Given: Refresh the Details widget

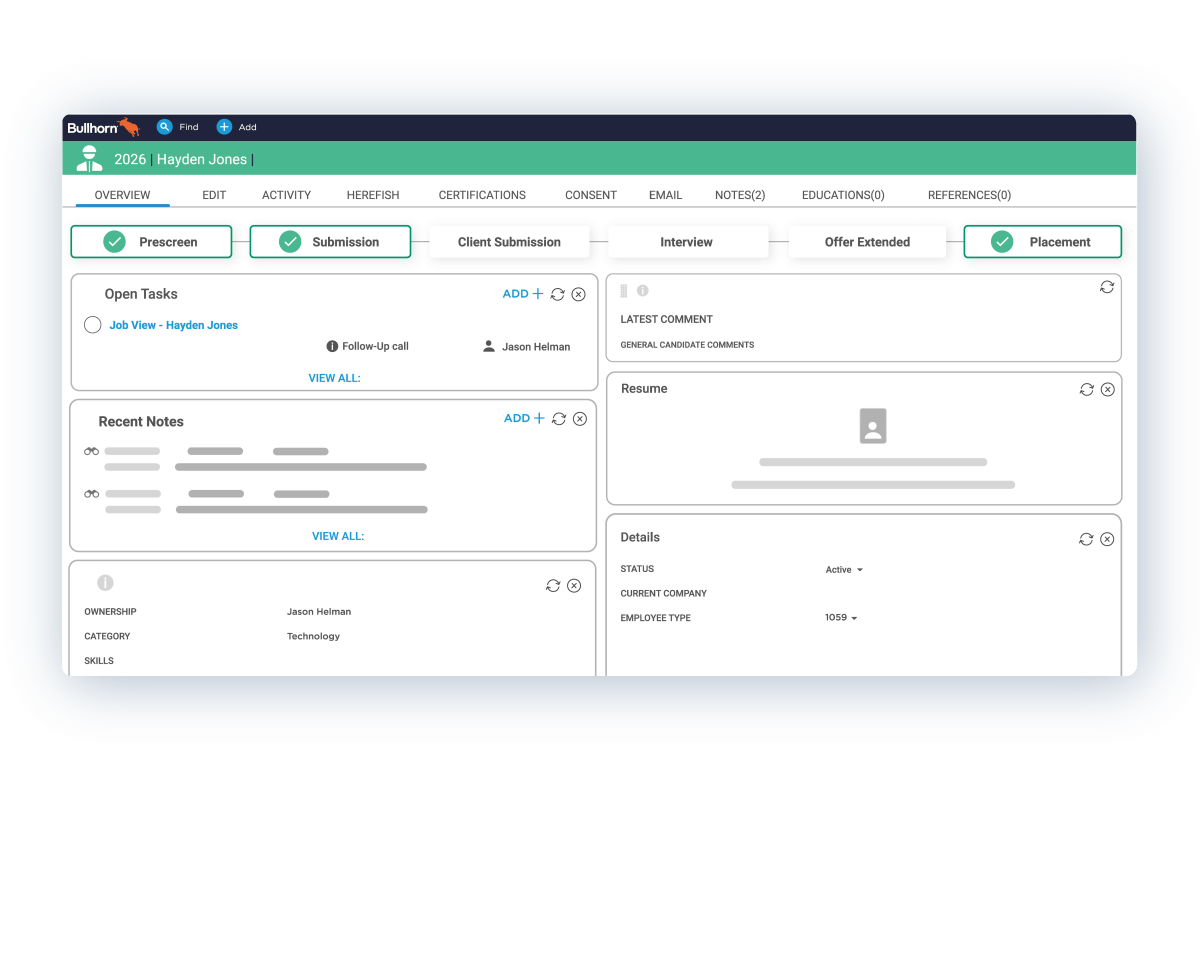Looking at the screenshot, I should click(x=1086, y=538).
